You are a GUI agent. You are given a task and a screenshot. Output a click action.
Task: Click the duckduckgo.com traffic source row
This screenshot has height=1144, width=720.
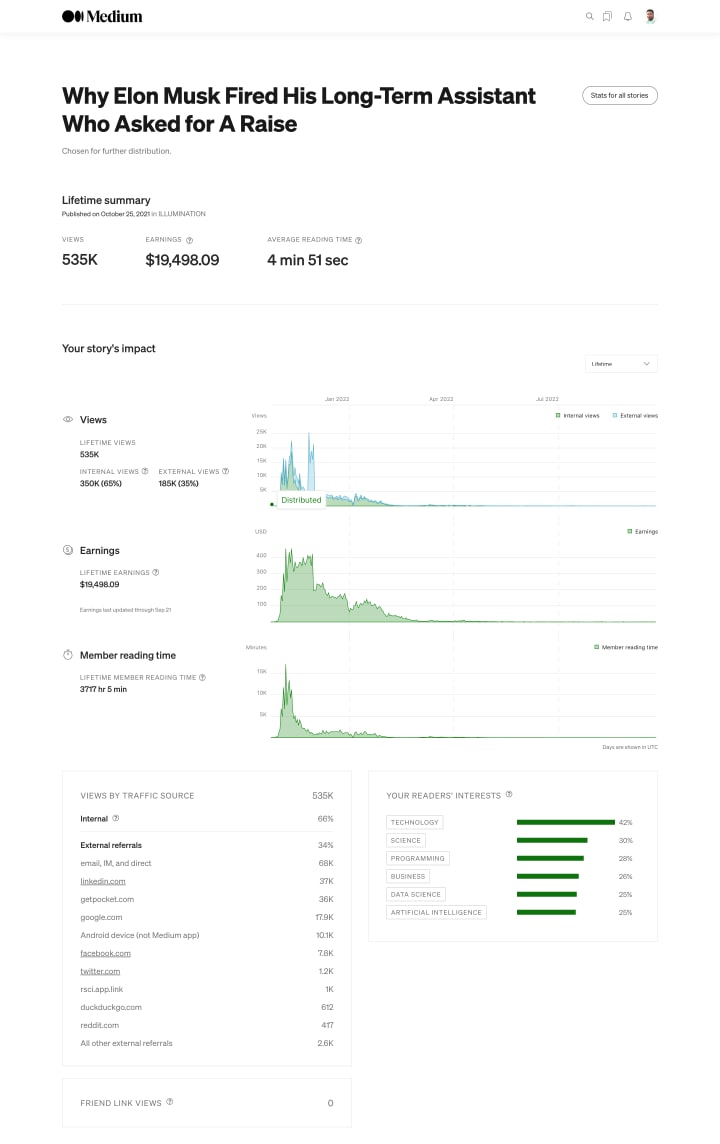click(x=206, y=1008)
